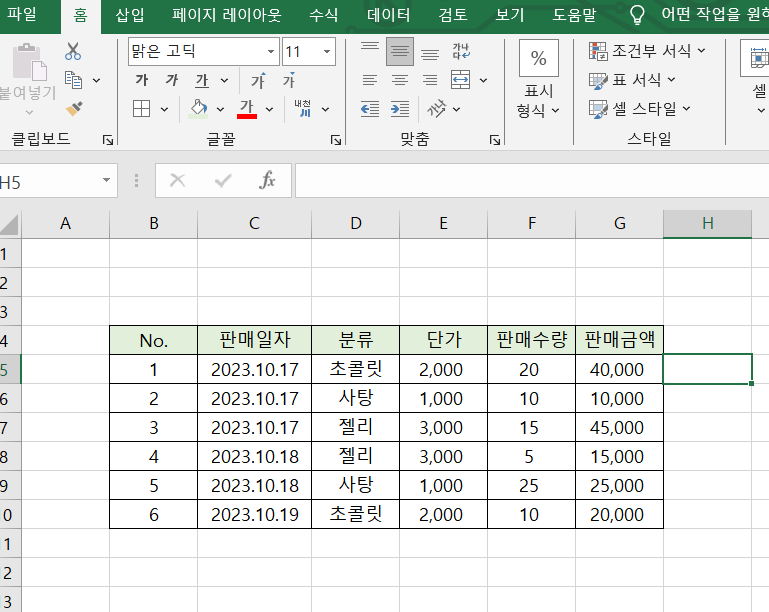
Task: Open 조건부 서식 menu
Action: coord(647,51)
